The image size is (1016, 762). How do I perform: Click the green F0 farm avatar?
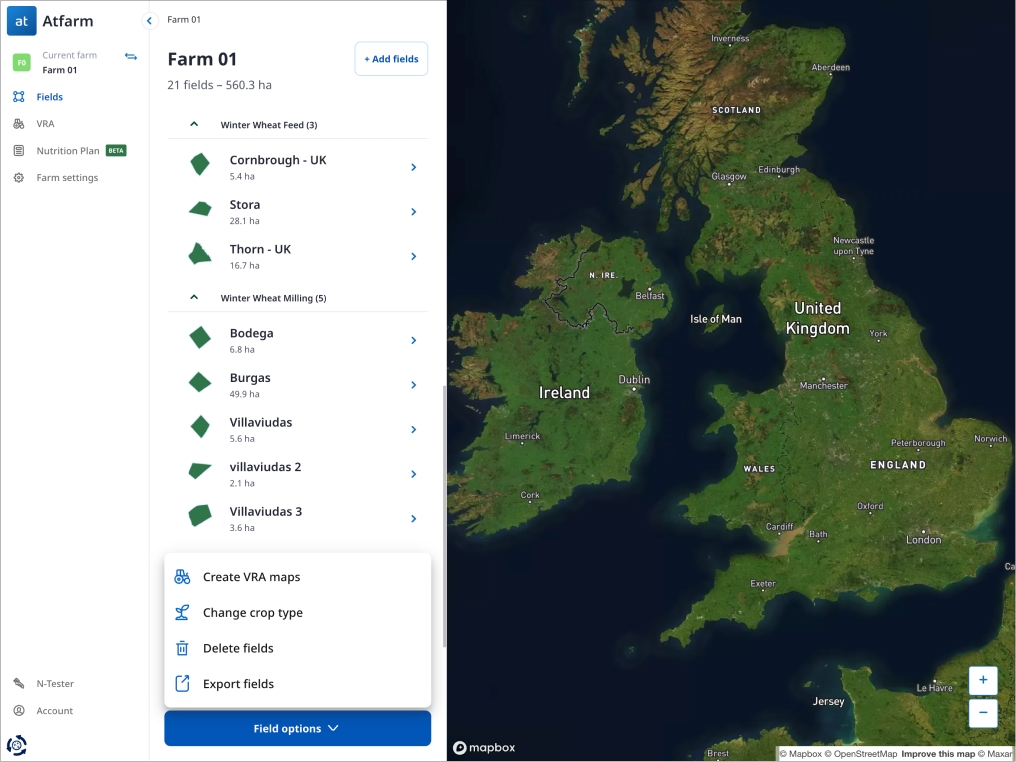coord(20,62)
